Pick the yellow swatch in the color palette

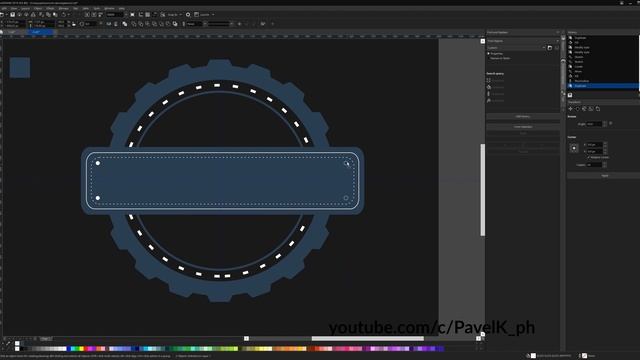82,349
